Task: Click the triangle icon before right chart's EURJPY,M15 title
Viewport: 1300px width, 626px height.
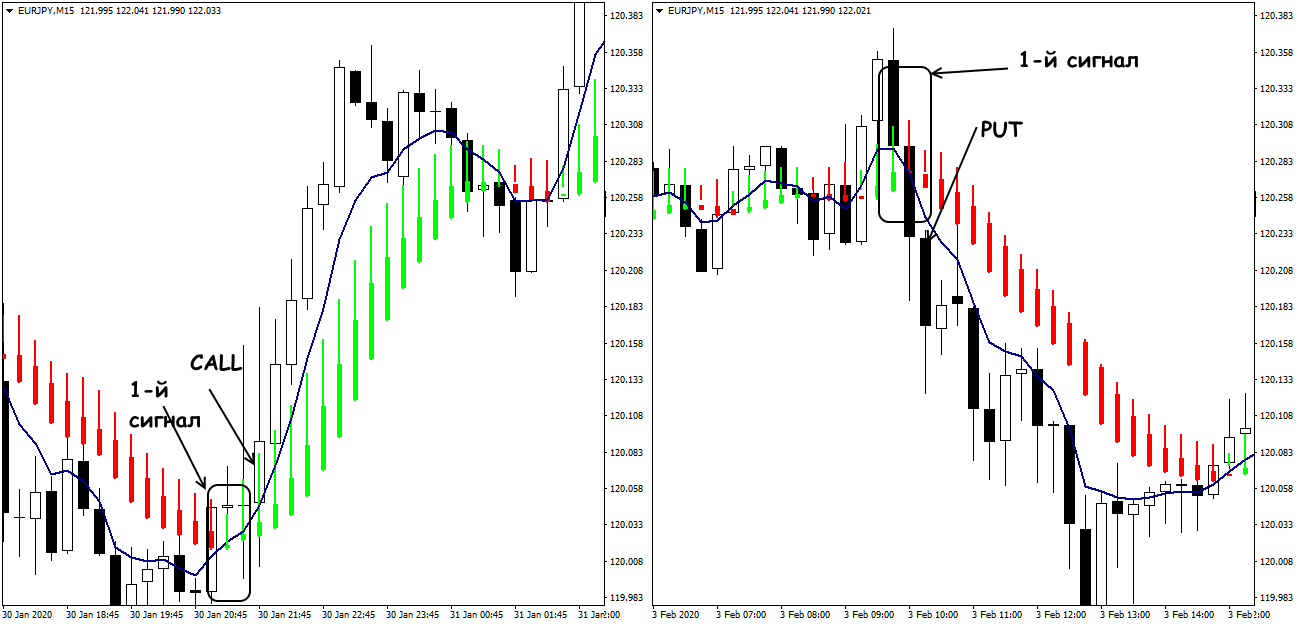Action: pos(660,11)
